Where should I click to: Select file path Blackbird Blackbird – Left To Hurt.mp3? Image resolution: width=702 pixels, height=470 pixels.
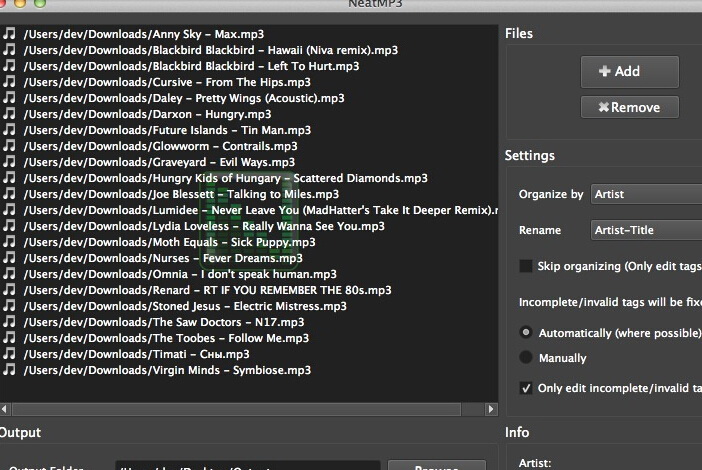click(x=191, y=66)
